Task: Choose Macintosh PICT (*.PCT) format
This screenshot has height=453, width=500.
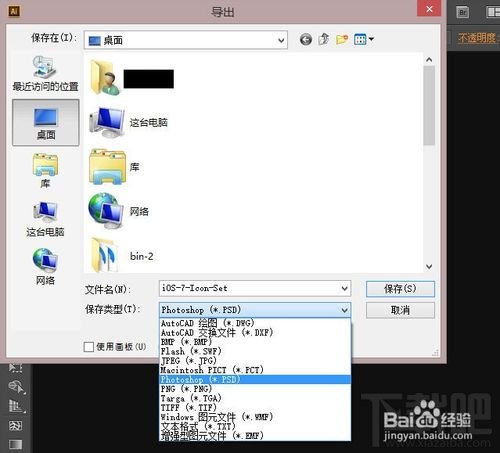Action: point(255,370)
